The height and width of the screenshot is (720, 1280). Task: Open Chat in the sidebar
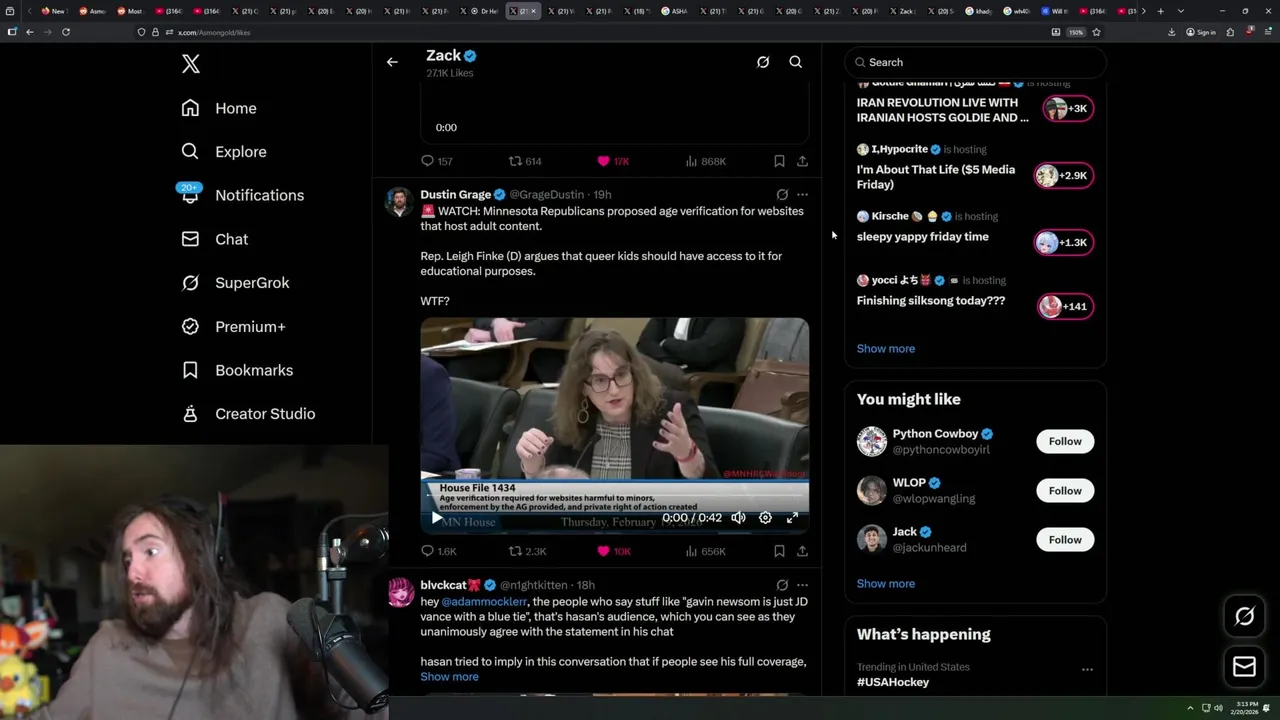click(215, 239)
